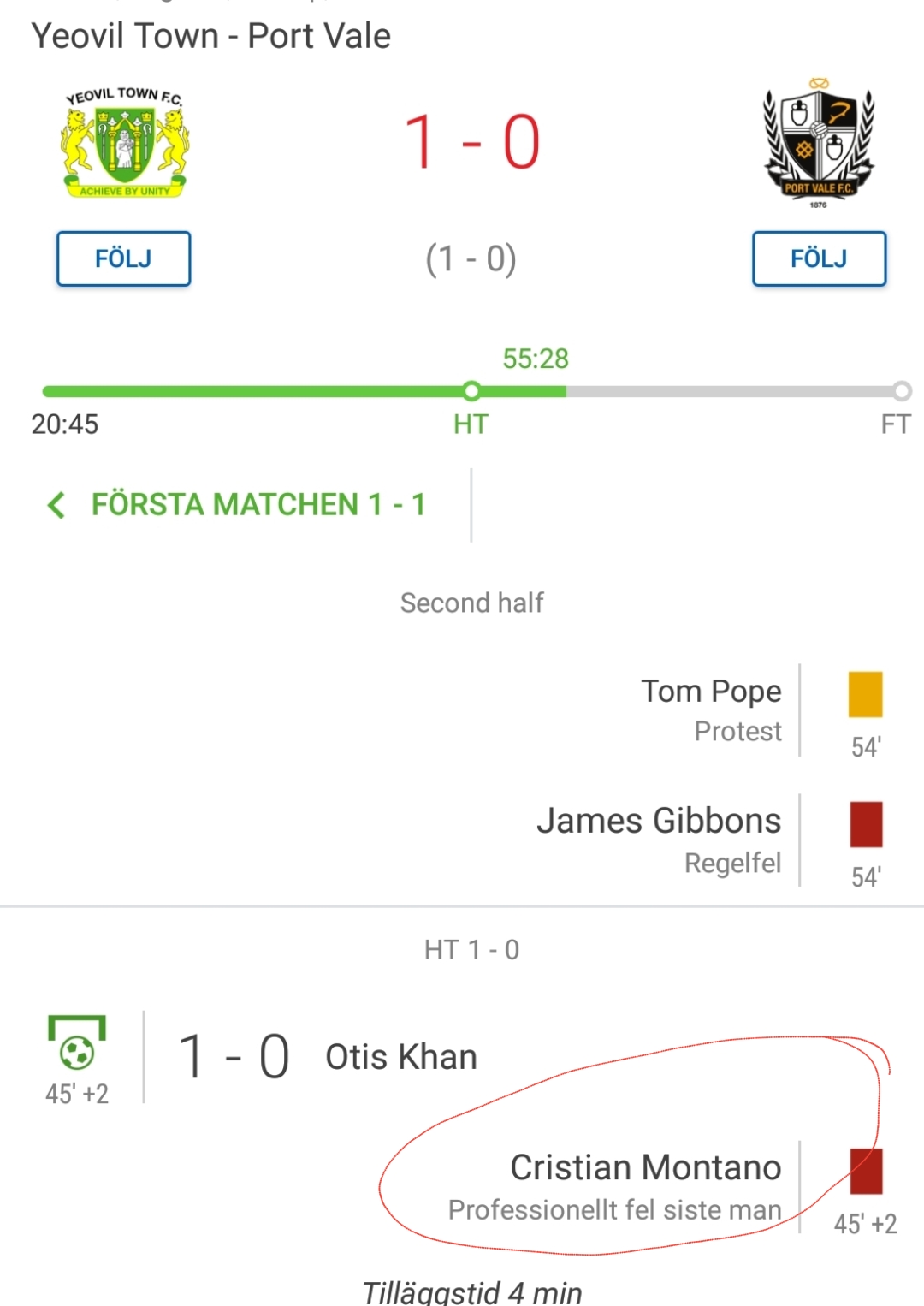The width and height of the screenshot is (924, 1306).
Task: Tap James Gibbons' red card icon
Action: pyautogui.click(x=866, y=824)
